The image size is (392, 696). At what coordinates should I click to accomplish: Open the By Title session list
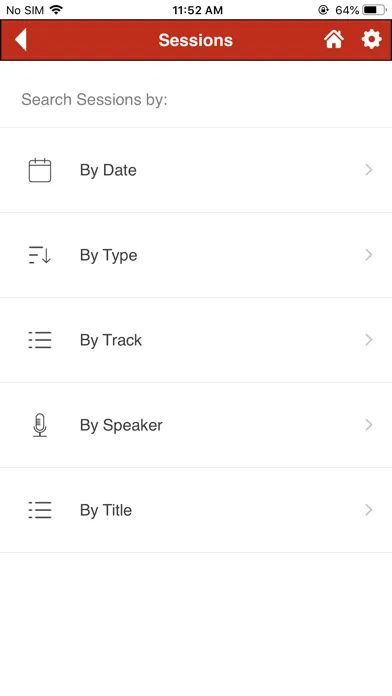(x=196, y=510)
